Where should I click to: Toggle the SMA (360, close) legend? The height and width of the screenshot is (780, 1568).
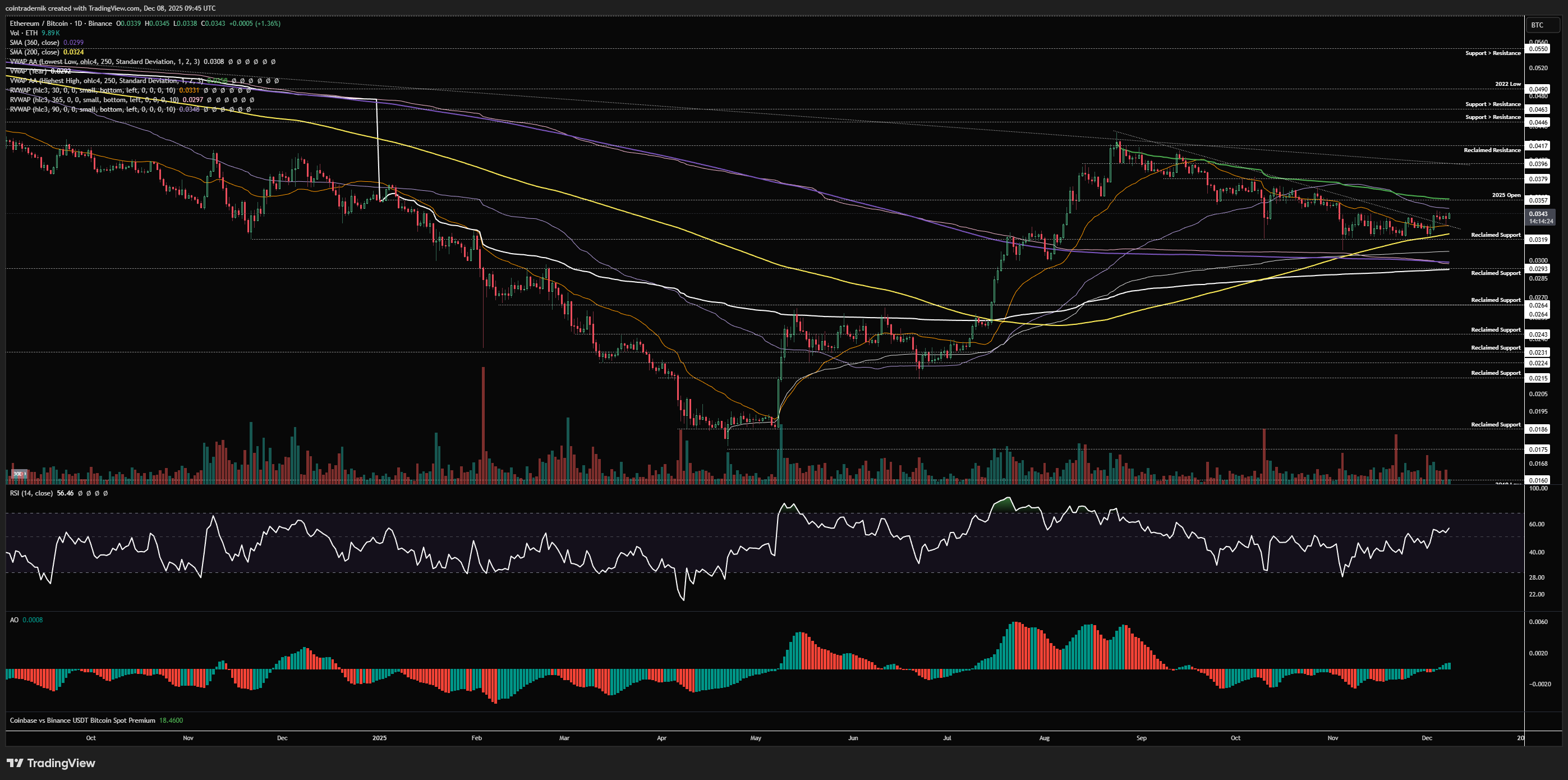(34, 43)
